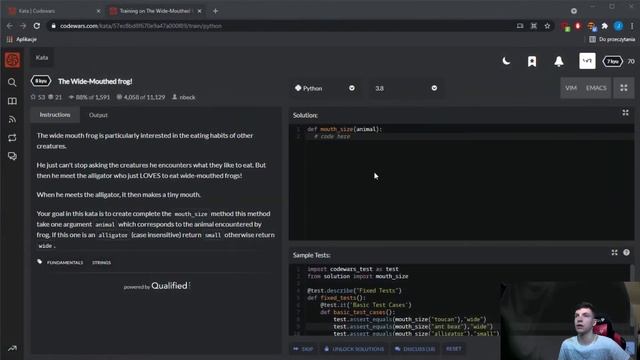This screenshot has width=640, height=360.
Task: Switch to the Output tab
Action: click(98, 115)
